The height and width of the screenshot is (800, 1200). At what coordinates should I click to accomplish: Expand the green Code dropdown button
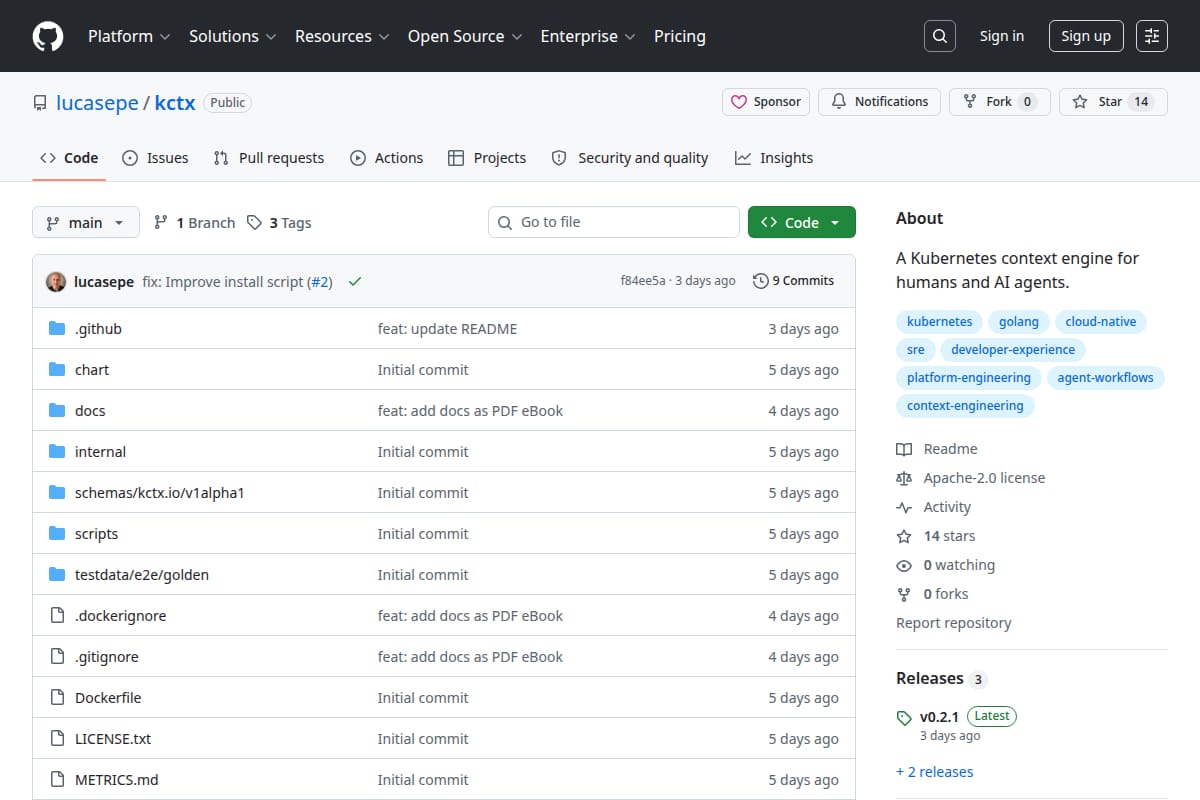(802, 223)
